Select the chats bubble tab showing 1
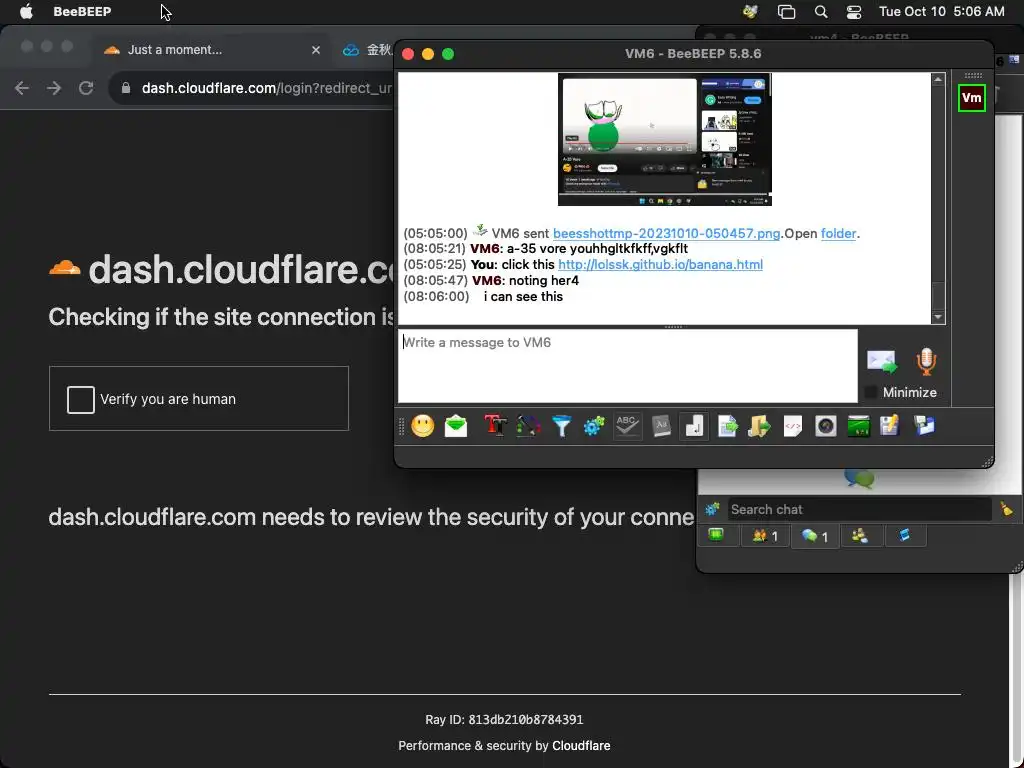This screenshot has width=1024, height=768. [x=815, y=536]
